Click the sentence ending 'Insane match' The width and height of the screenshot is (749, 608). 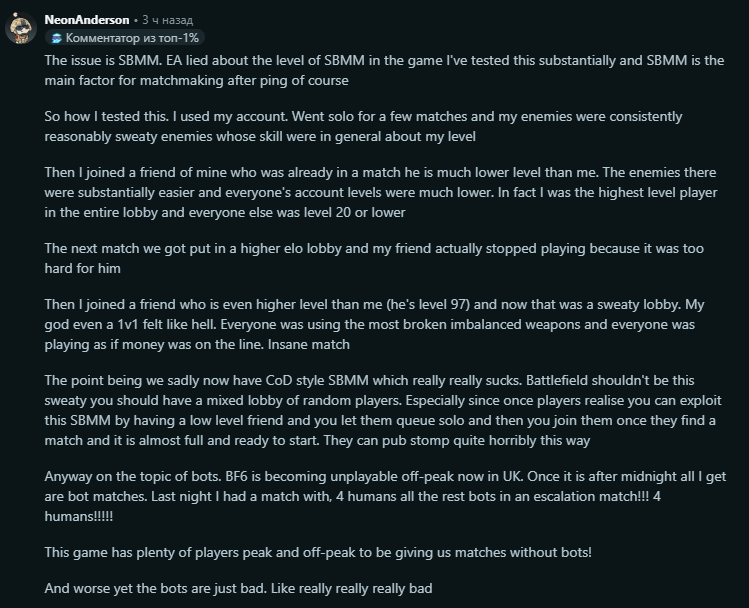point(309,344)
